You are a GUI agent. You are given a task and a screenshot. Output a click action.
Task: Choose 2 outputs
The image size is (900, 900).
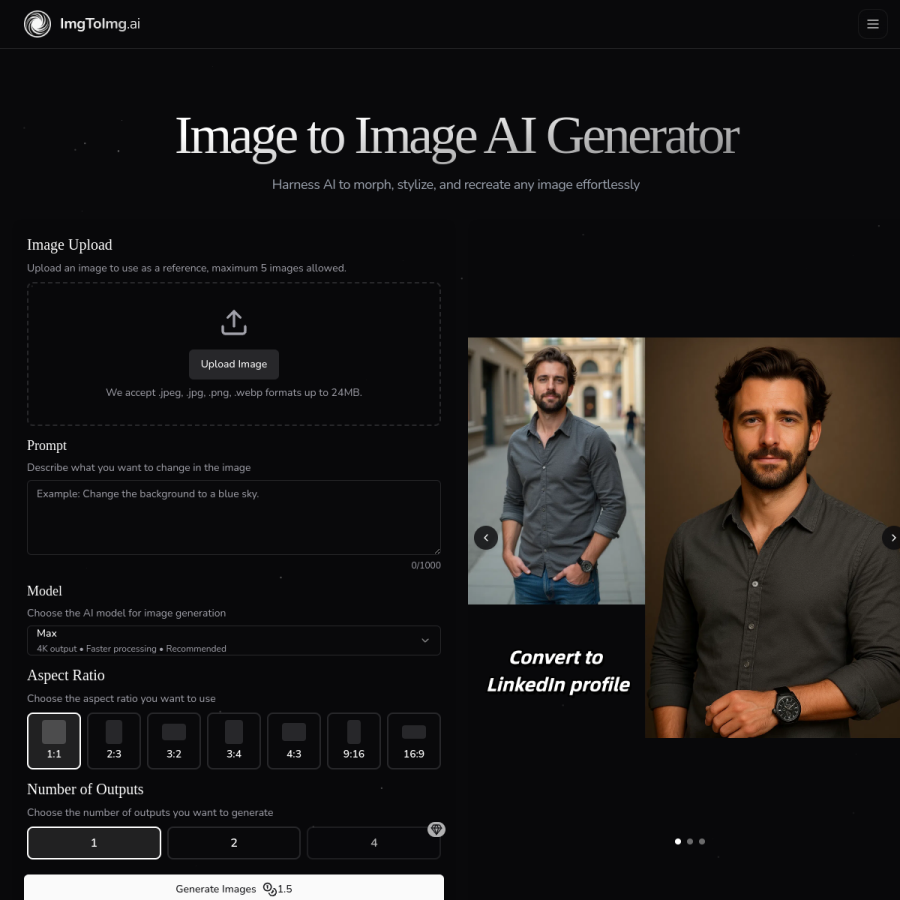[234, 843]
